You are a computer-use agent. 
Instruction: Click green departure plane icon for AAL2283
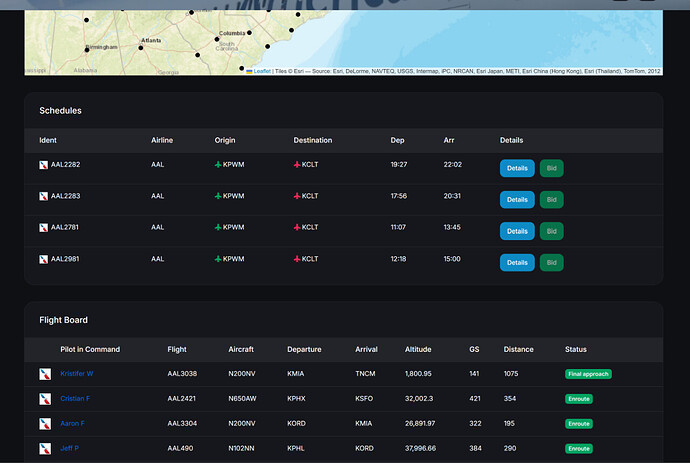[x=218, y=197]
